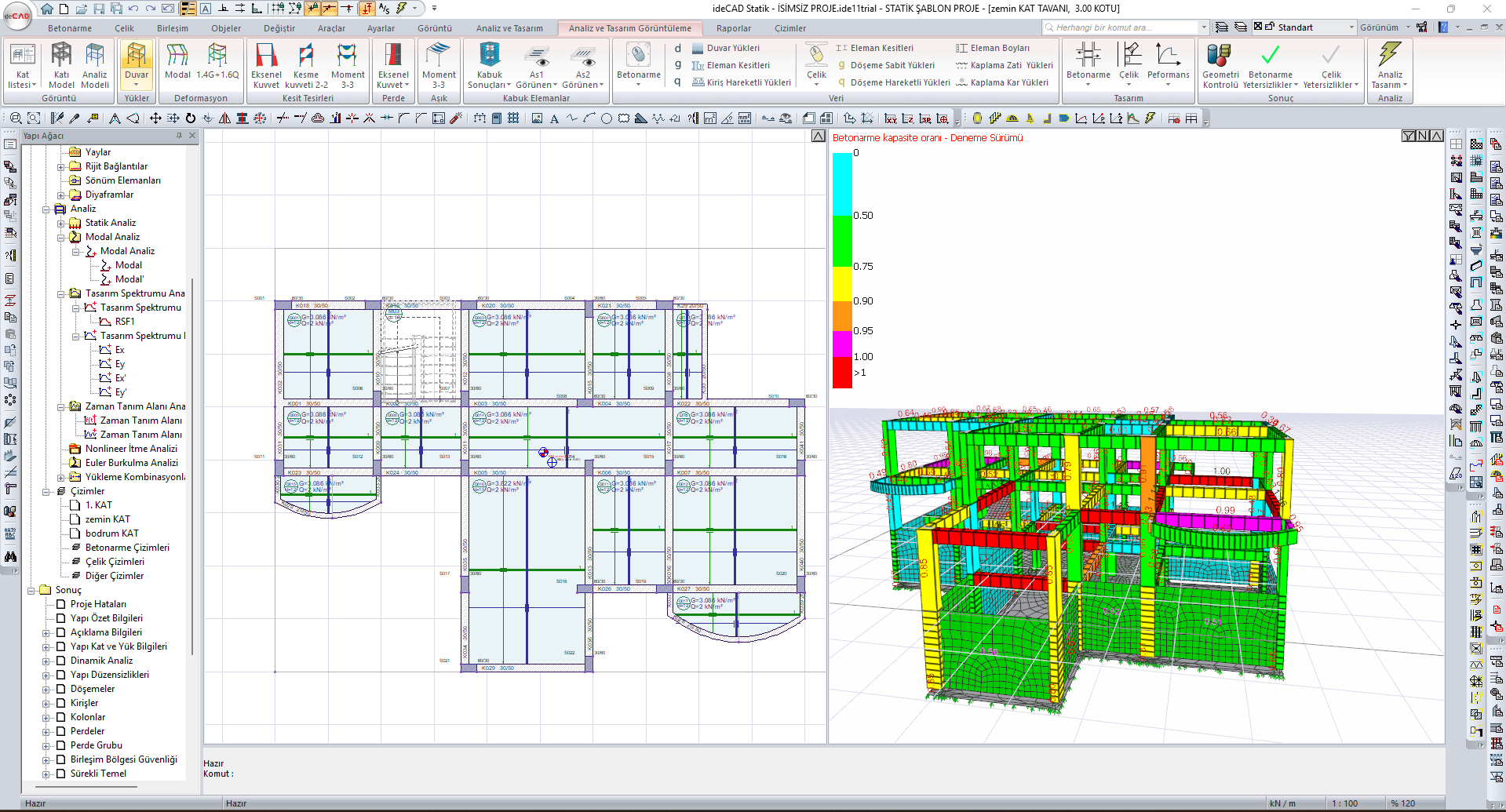Image resolution: width=1506 pixels, height=812 pixels.
Task: Click Kaplama Kar Yükleri
Action: 1002,82
